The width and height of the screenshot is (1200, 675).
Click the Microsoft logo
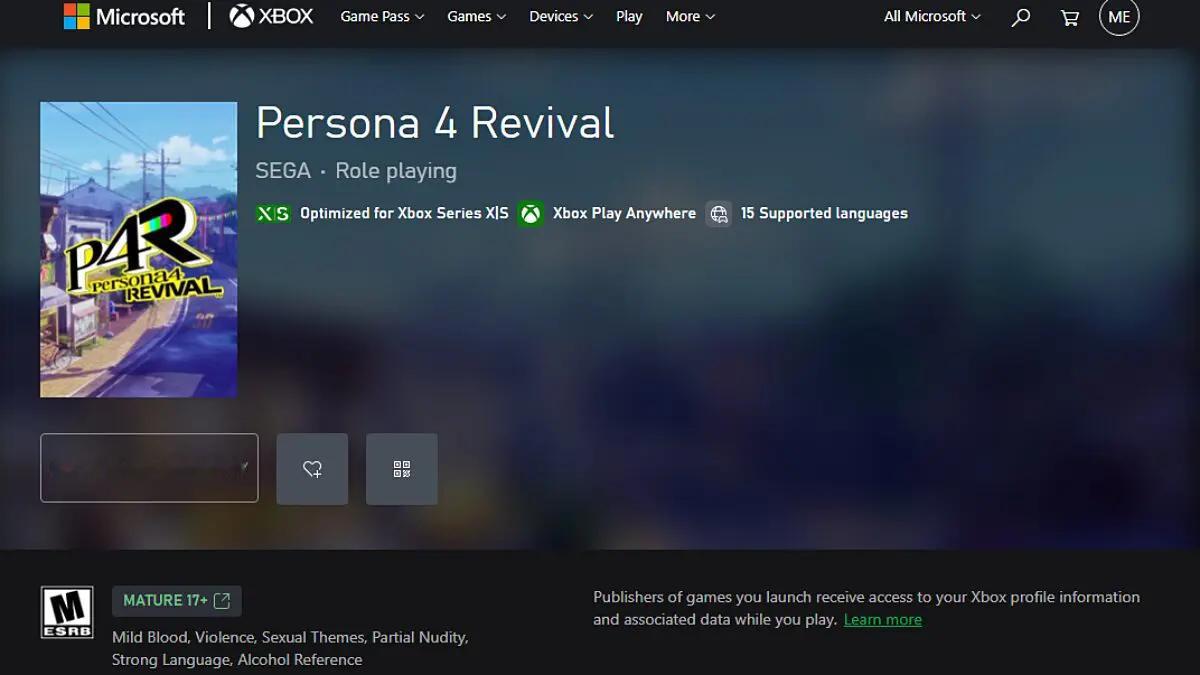click(124, 16)
